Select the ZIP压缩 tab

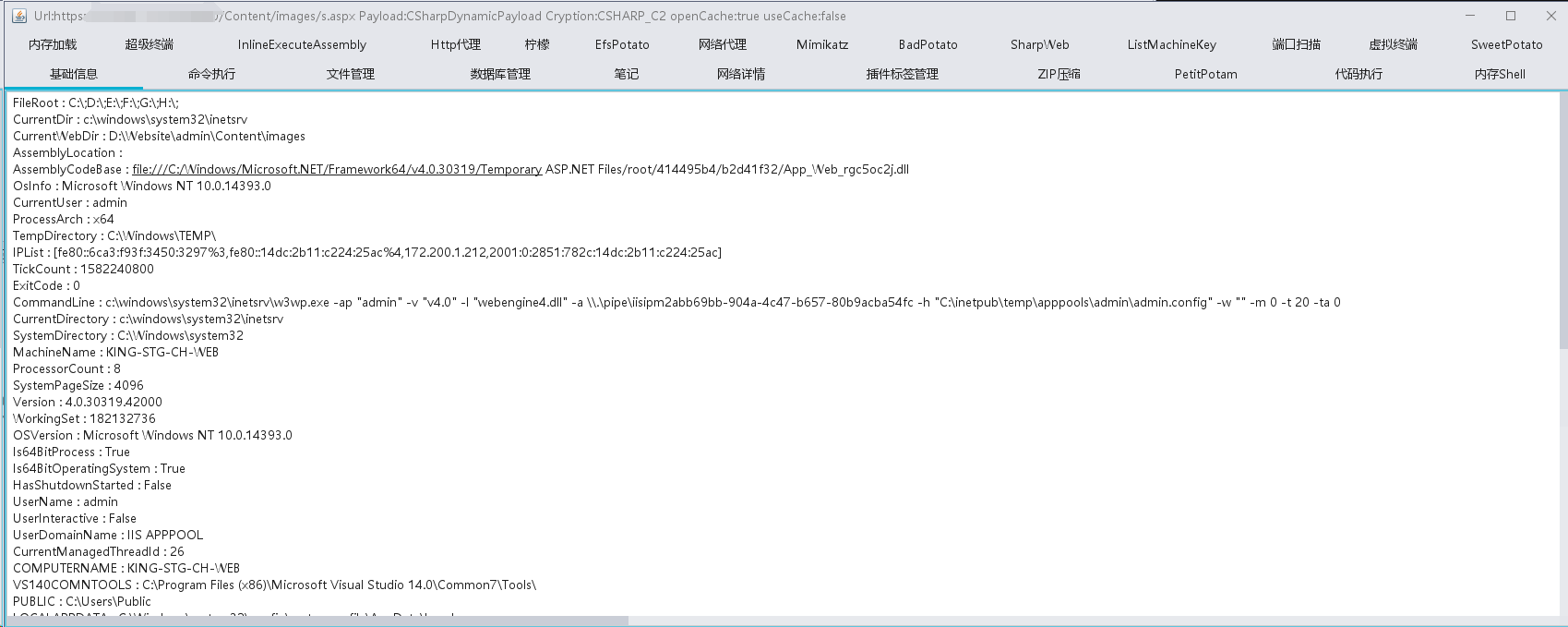[1059, 74]
